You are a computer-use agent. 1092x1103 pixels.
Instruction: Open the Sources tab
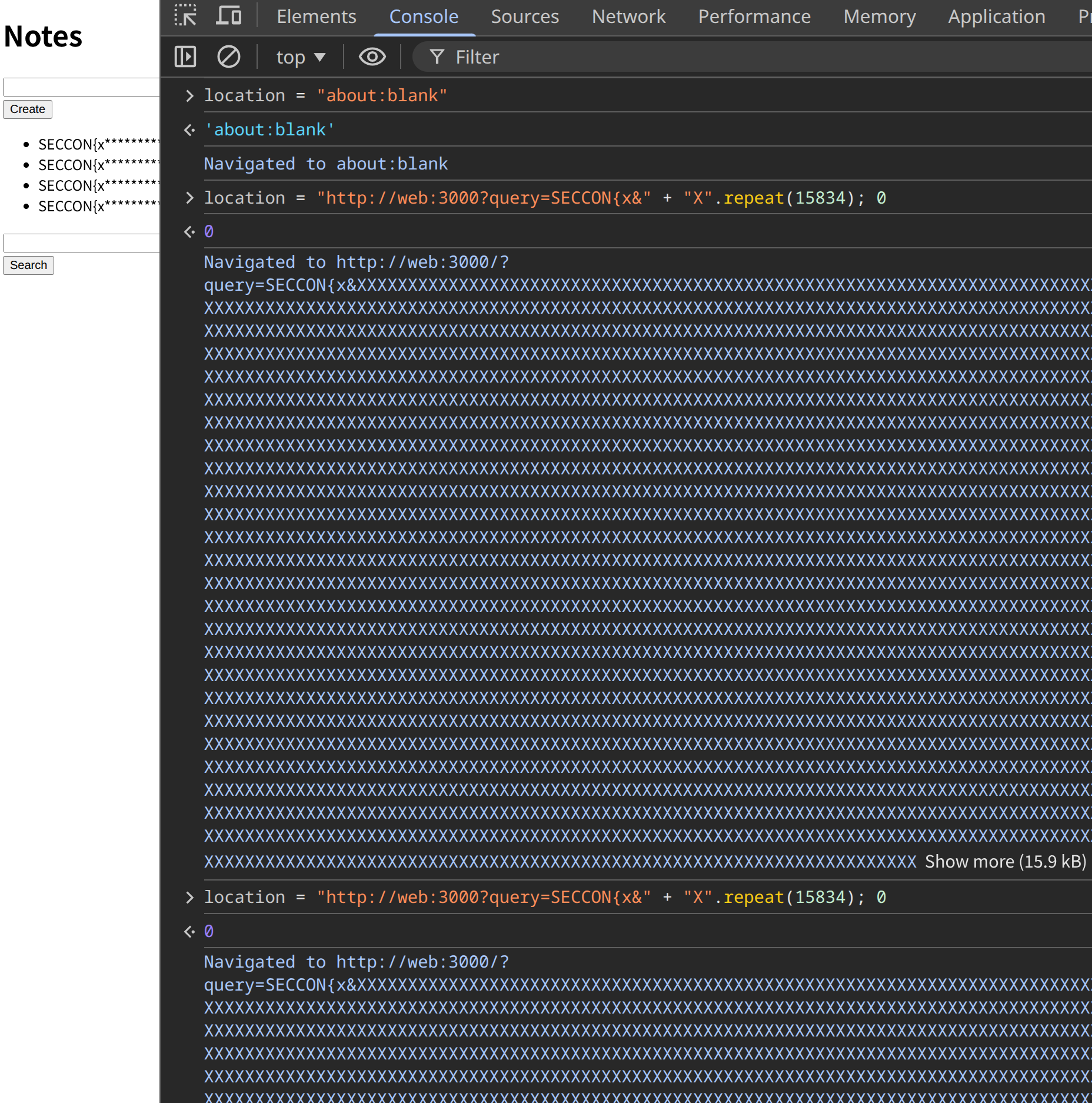pyautogui.click(x=524, y=16)
